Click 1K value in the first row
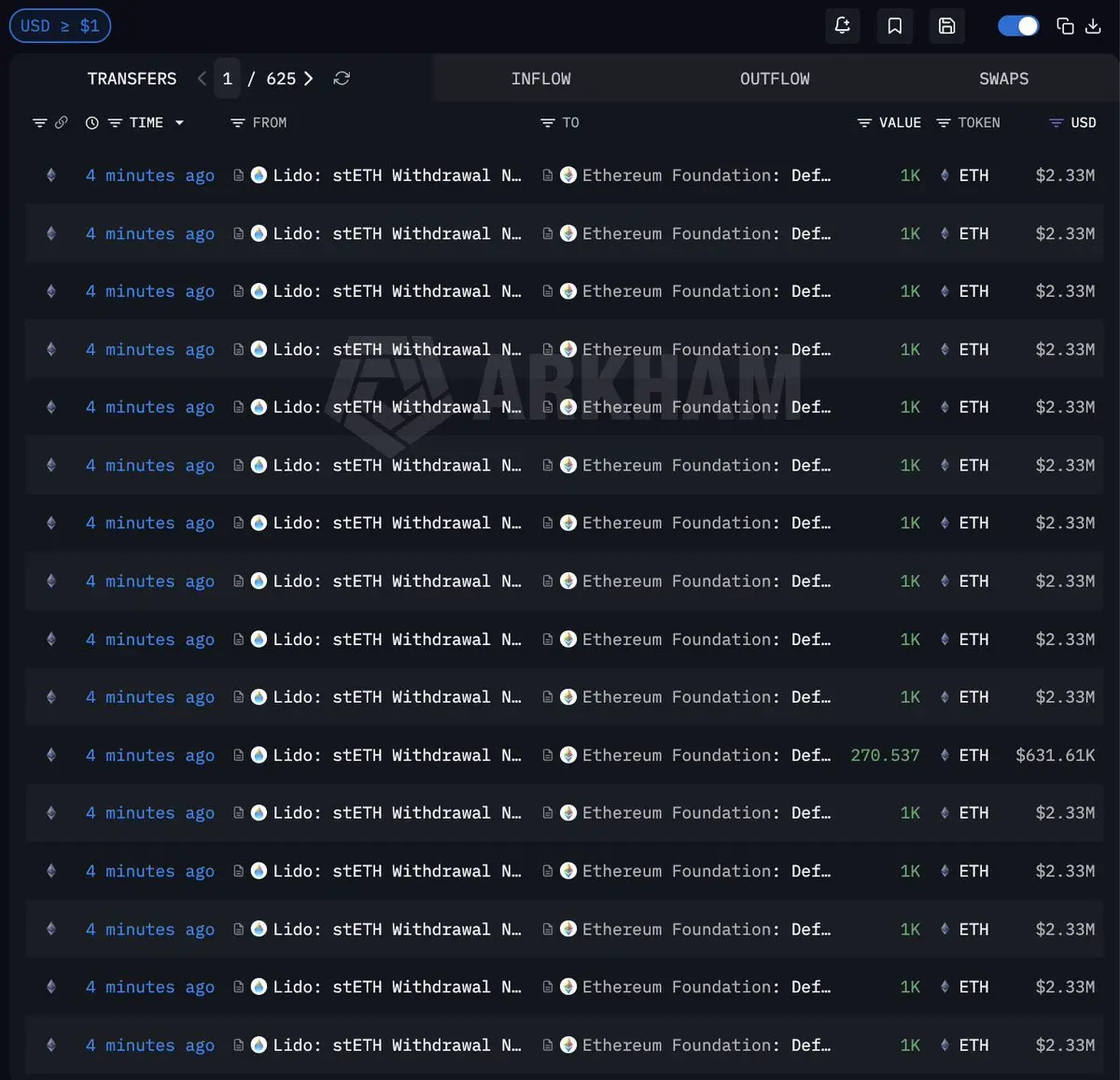Viewport: 1120px width, 1080px height. 910,175
